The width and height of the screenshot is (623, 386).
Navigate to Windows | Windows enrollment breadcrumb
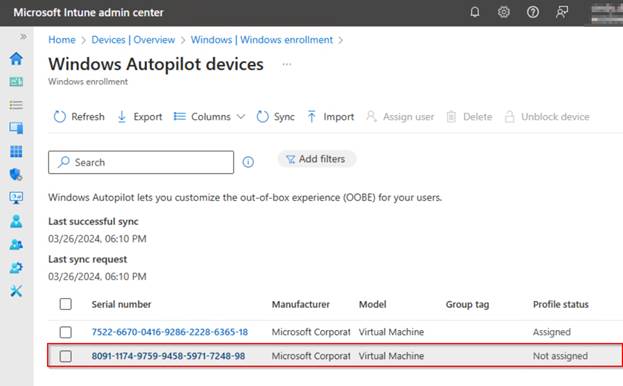[262, 40]
